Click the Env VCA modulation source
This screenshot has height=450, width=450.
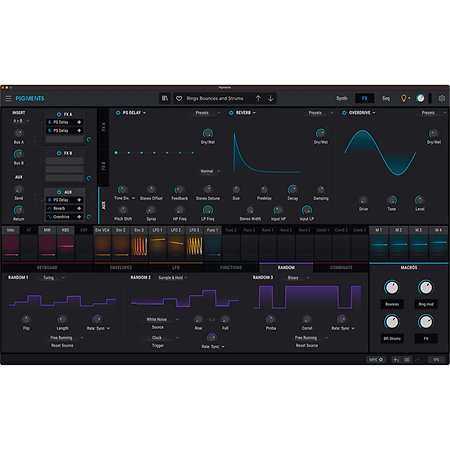click(x=102, y=244)
